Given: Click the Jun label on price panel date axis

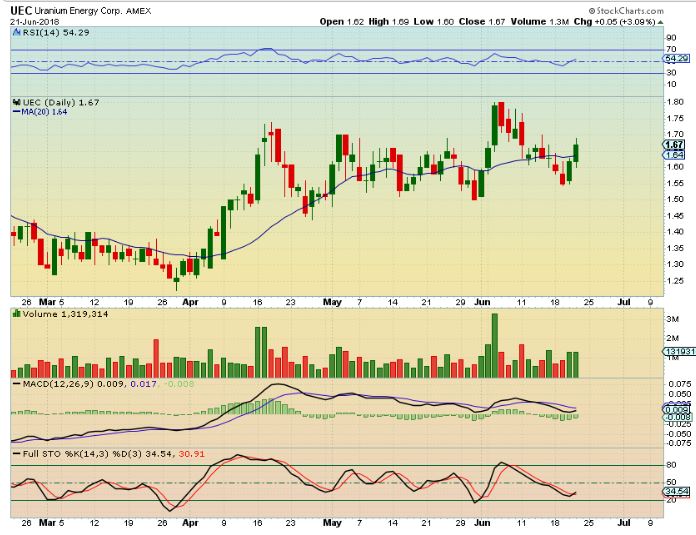Looking at the screenshot, I should point(482,302).
